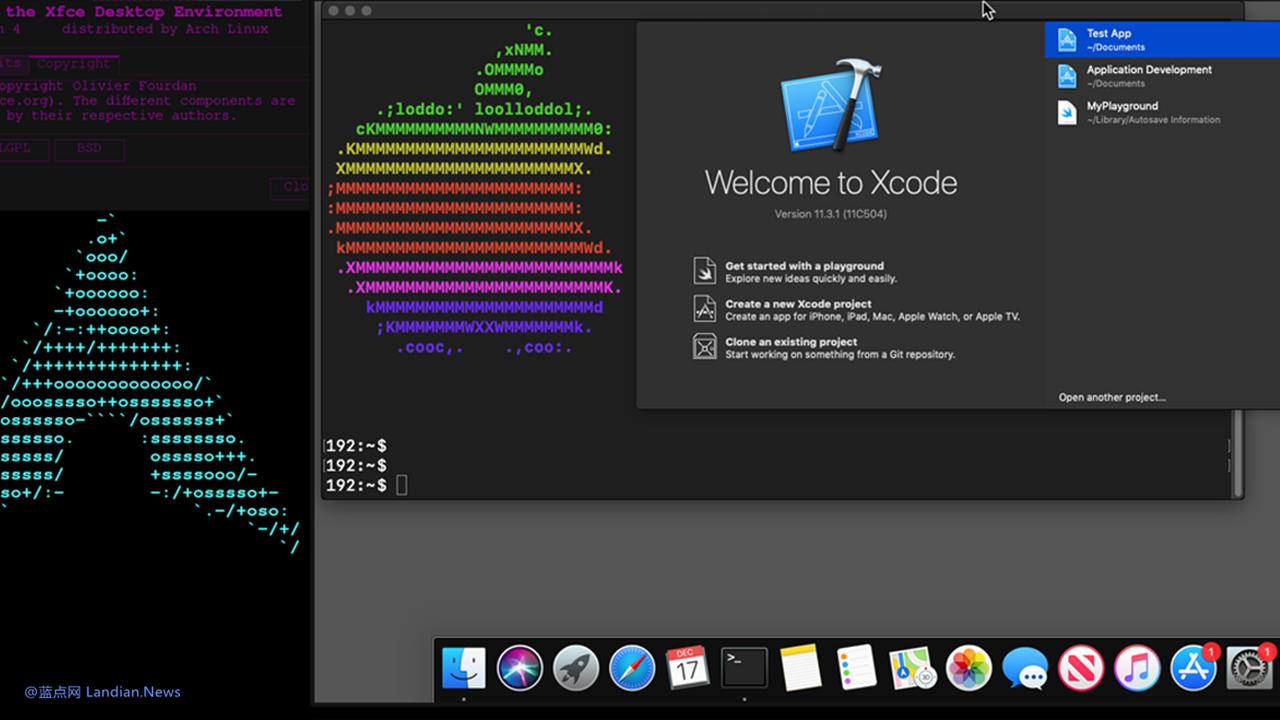Open App Store with update badge
1280x720 pixels.
click(x=1194, y=669)
